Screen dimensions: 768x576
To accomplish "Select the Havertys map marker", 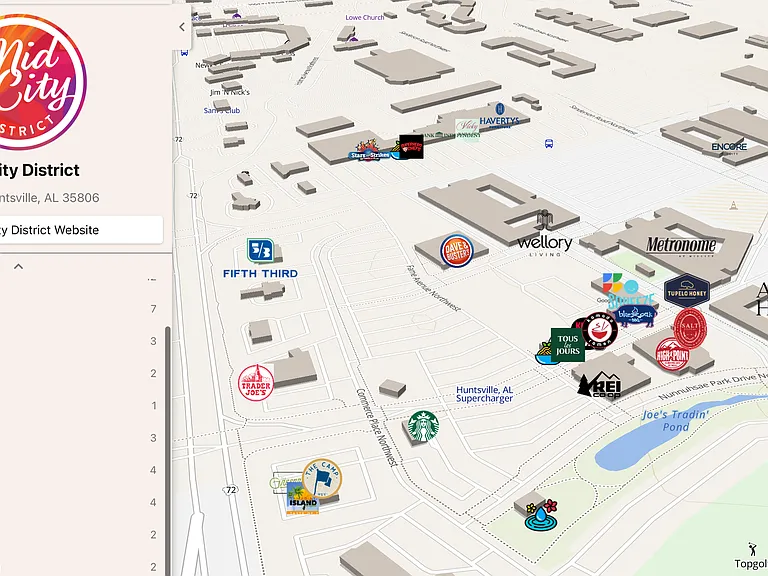I will [x=499, y=116].
